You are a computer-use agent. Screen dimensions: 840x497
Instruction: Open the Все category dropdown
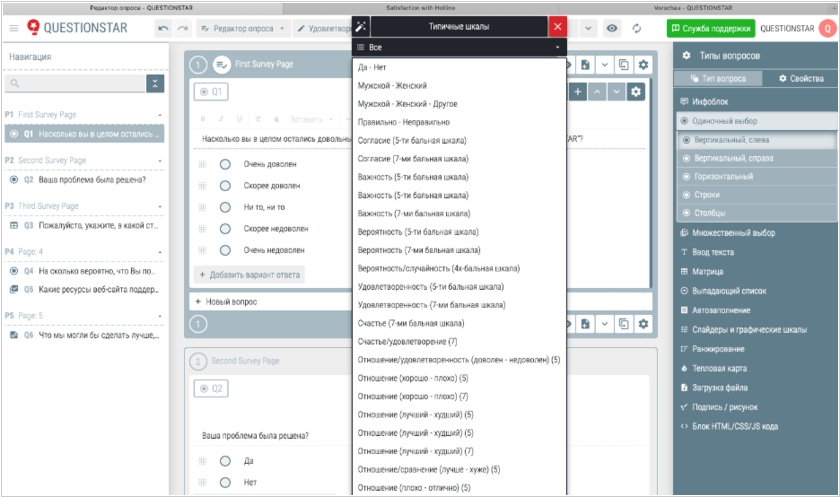pyautogui.click(x=459, y=47)
